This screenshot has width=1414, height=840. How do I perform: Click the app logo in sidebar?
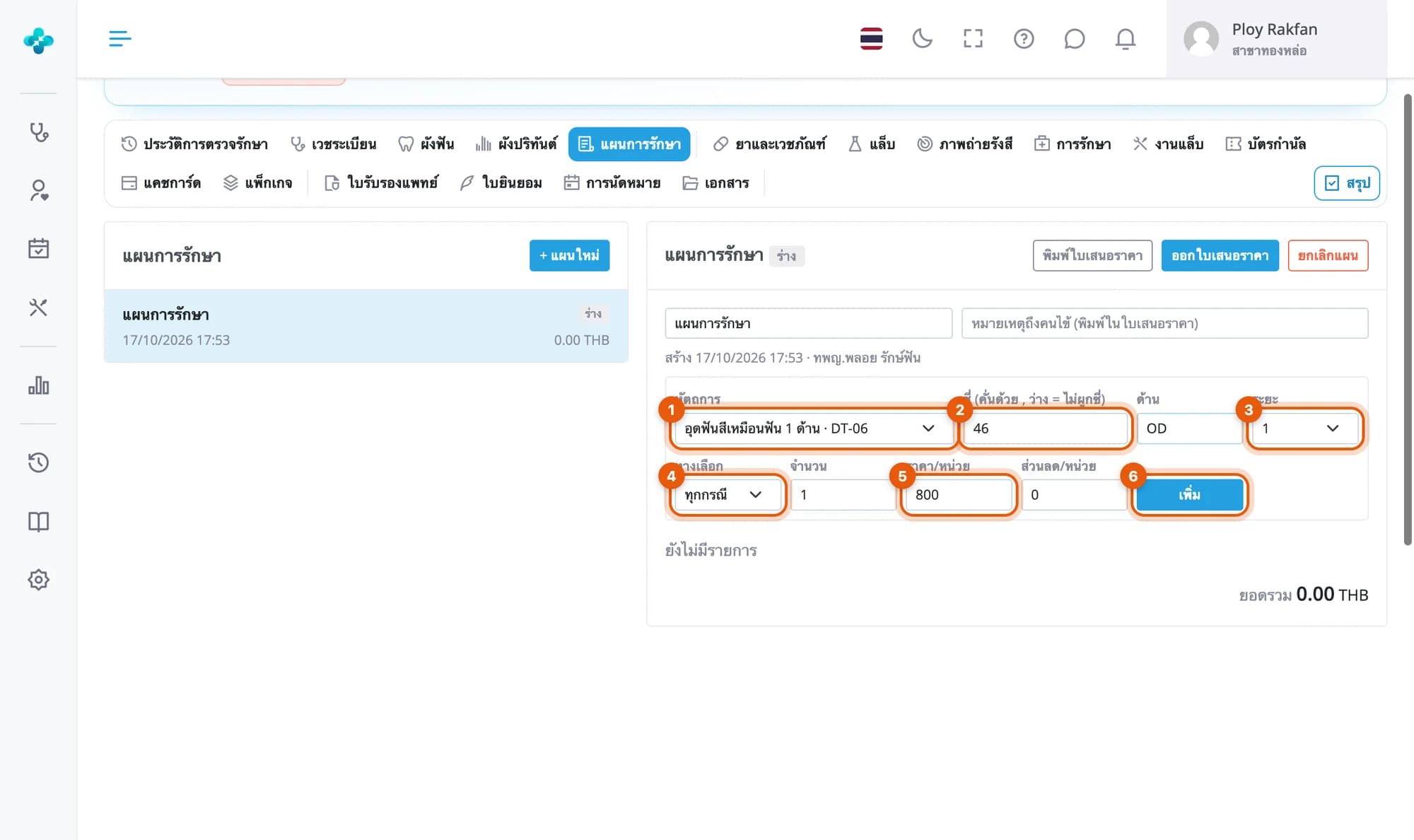38,40
